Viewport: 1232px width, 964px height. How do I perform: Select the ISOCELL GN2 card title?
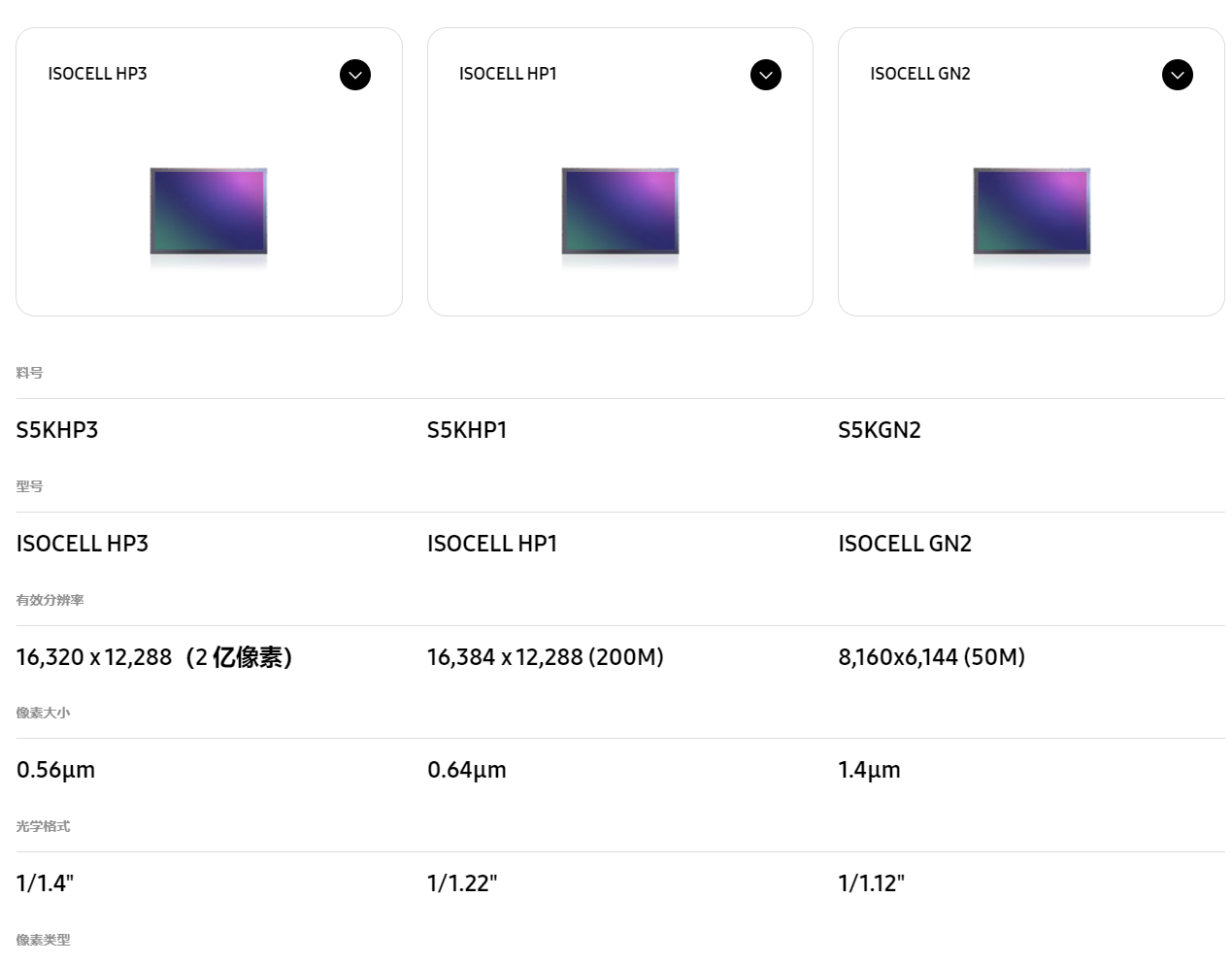pos(920,74)
